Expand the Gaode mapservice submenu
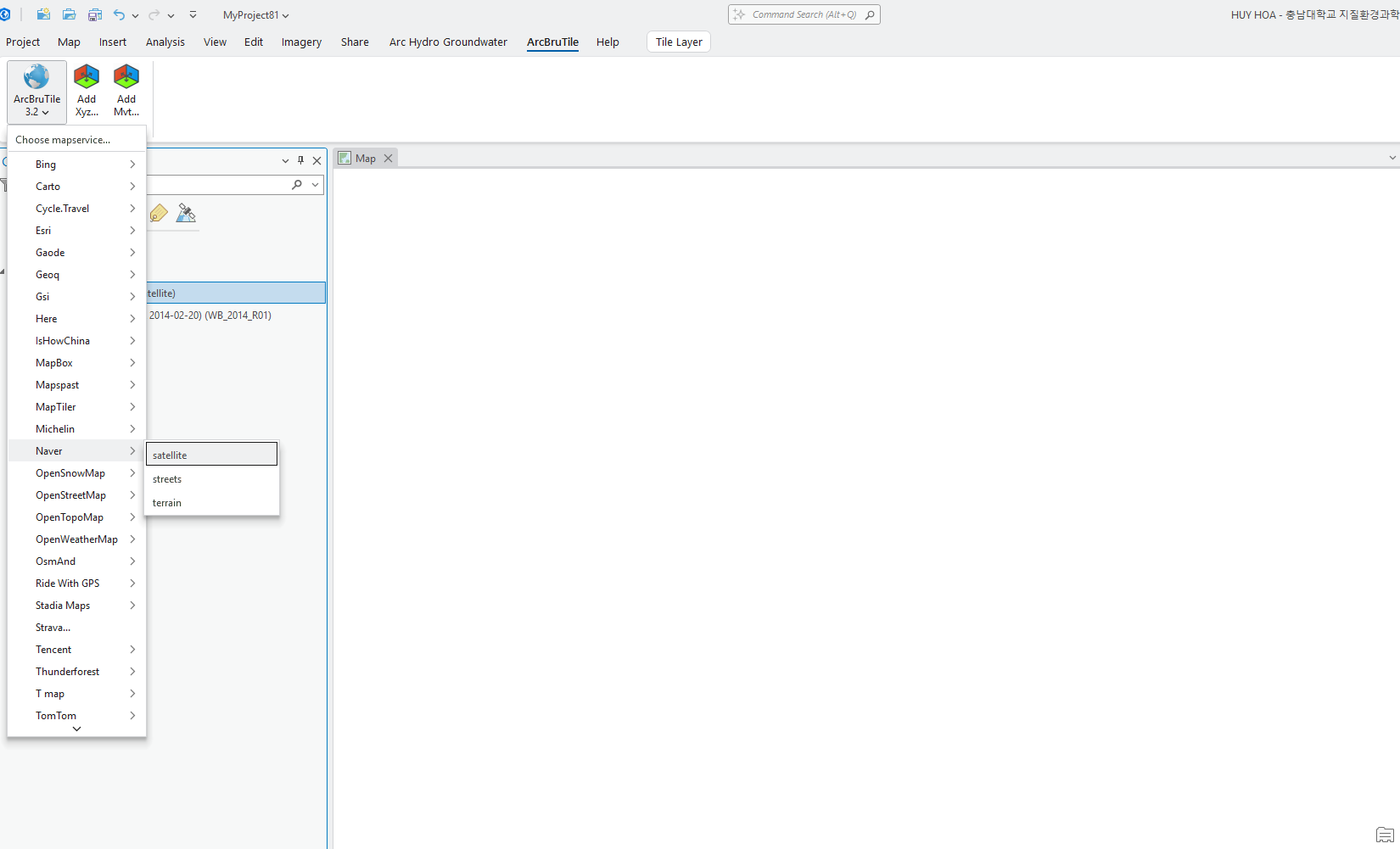Image resolution: width=1400 pixels, height=849 pixels. [x=76, y=253]
